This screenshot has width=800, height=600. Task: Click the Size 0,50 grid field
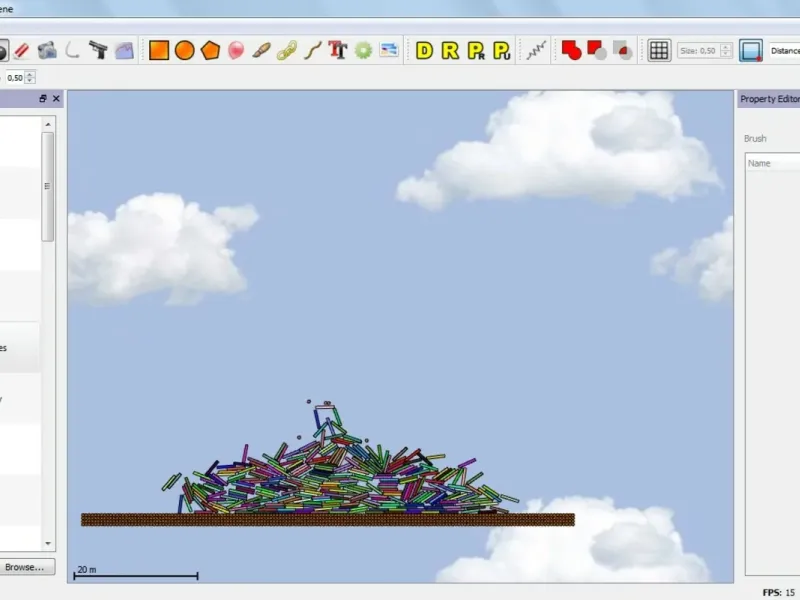698,51
